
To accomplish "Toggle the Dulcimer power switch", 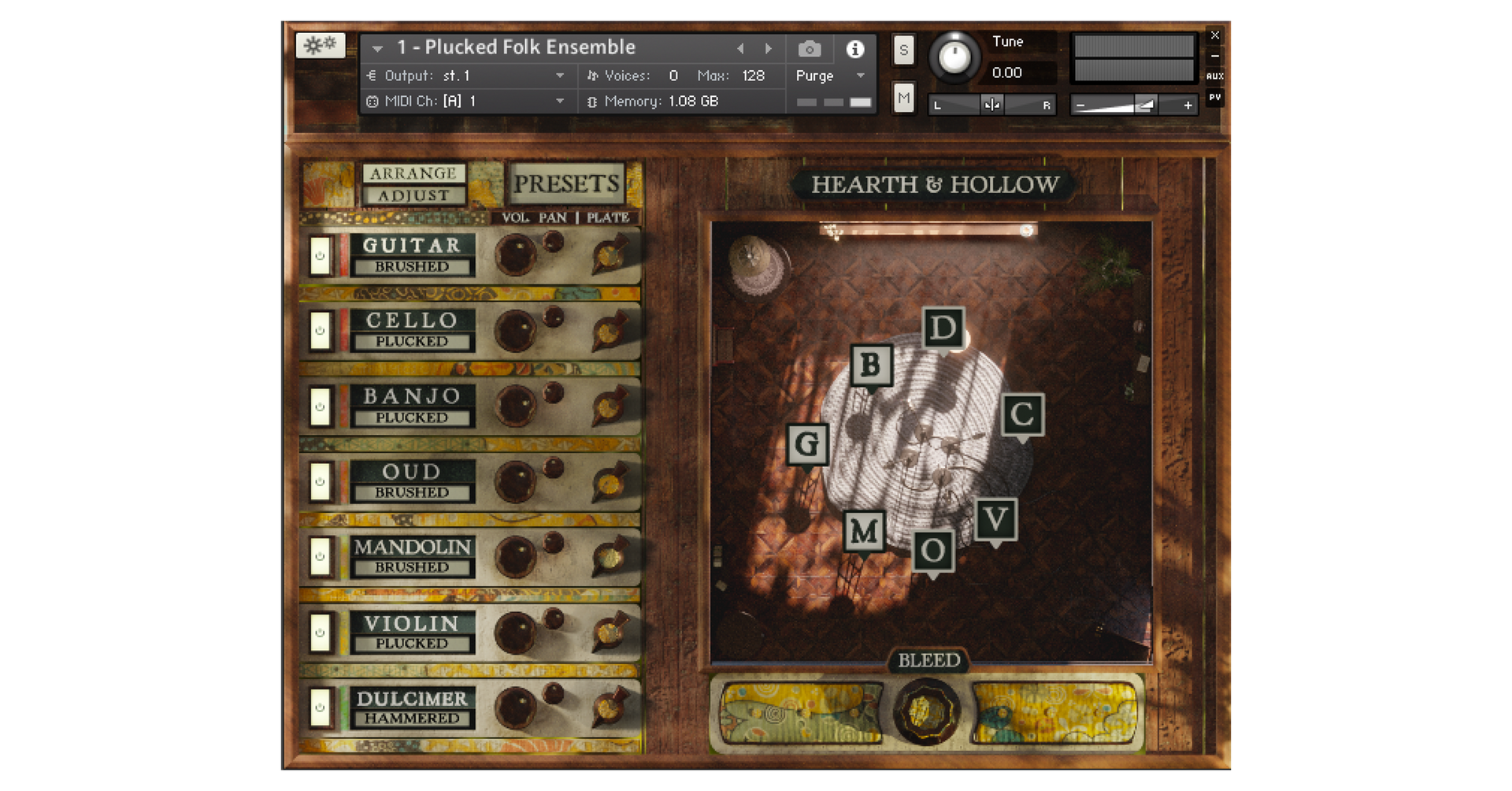I will (320, 707).
